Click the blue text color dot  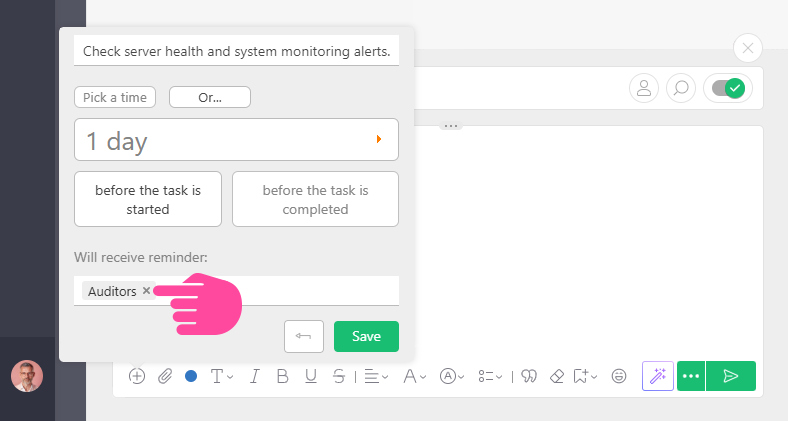(x=191, y=376)
